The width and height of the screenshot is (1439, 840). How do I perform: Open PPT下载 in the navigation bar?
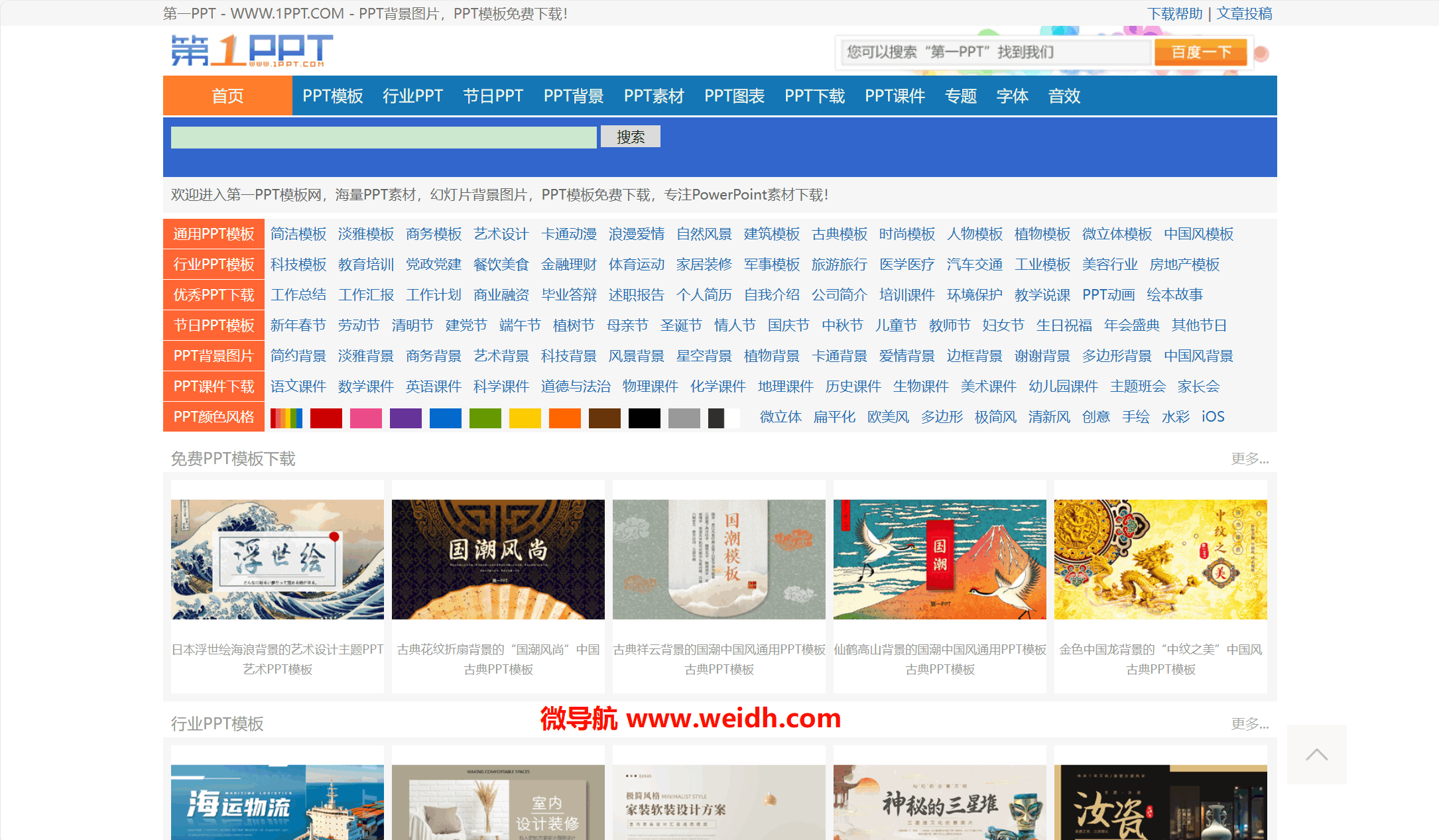click(x=814, y=96)
